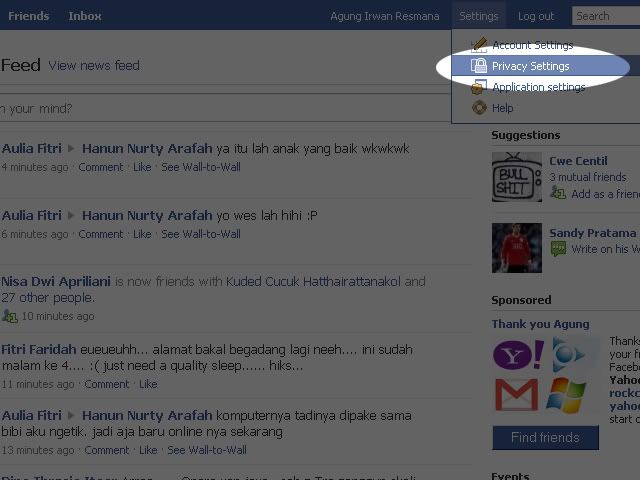
Task: Click the Application settings icon
Action: pyautogui.click(x=479, y=87)
